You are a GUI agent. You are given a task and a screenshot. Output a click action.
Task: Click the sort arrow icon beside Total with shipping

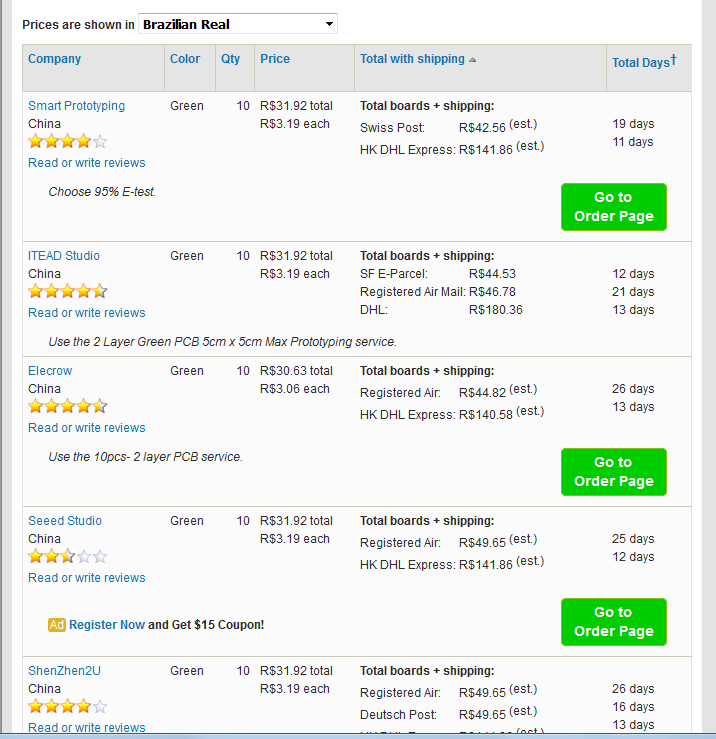(x=472, y=60)
